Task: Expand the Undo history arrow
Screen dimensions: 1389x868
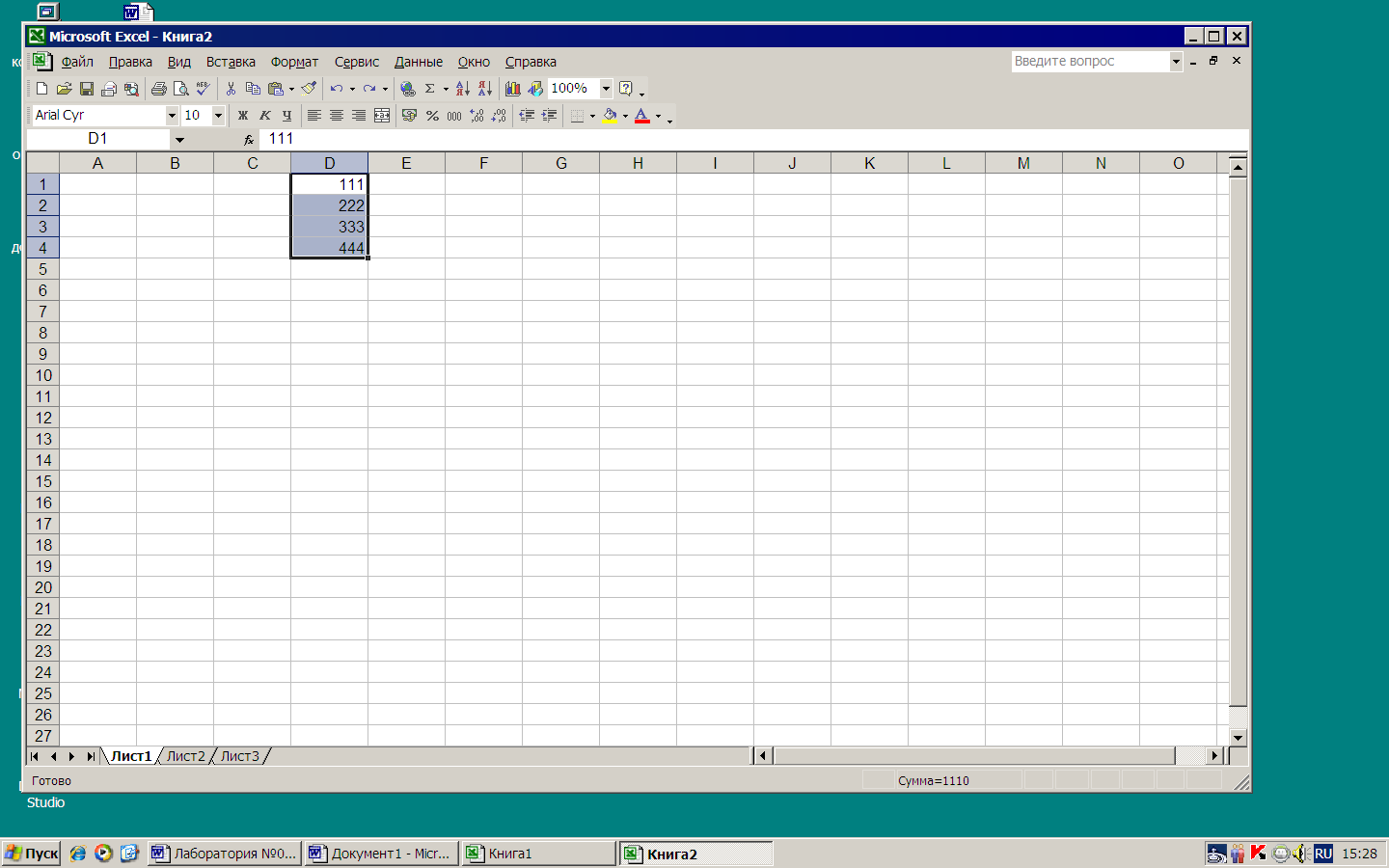Action: [352, 89]
